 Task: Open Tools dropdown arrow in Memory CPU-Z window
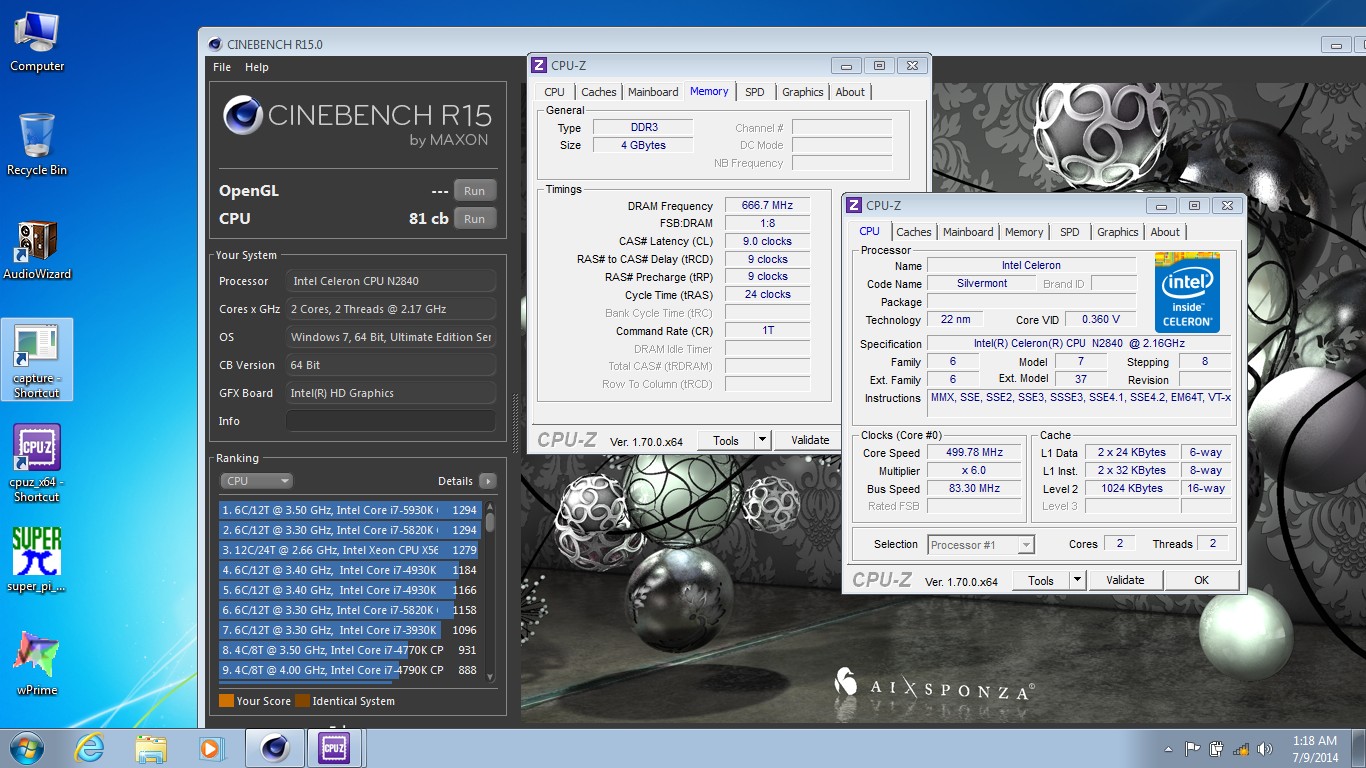tap(762, 440)
